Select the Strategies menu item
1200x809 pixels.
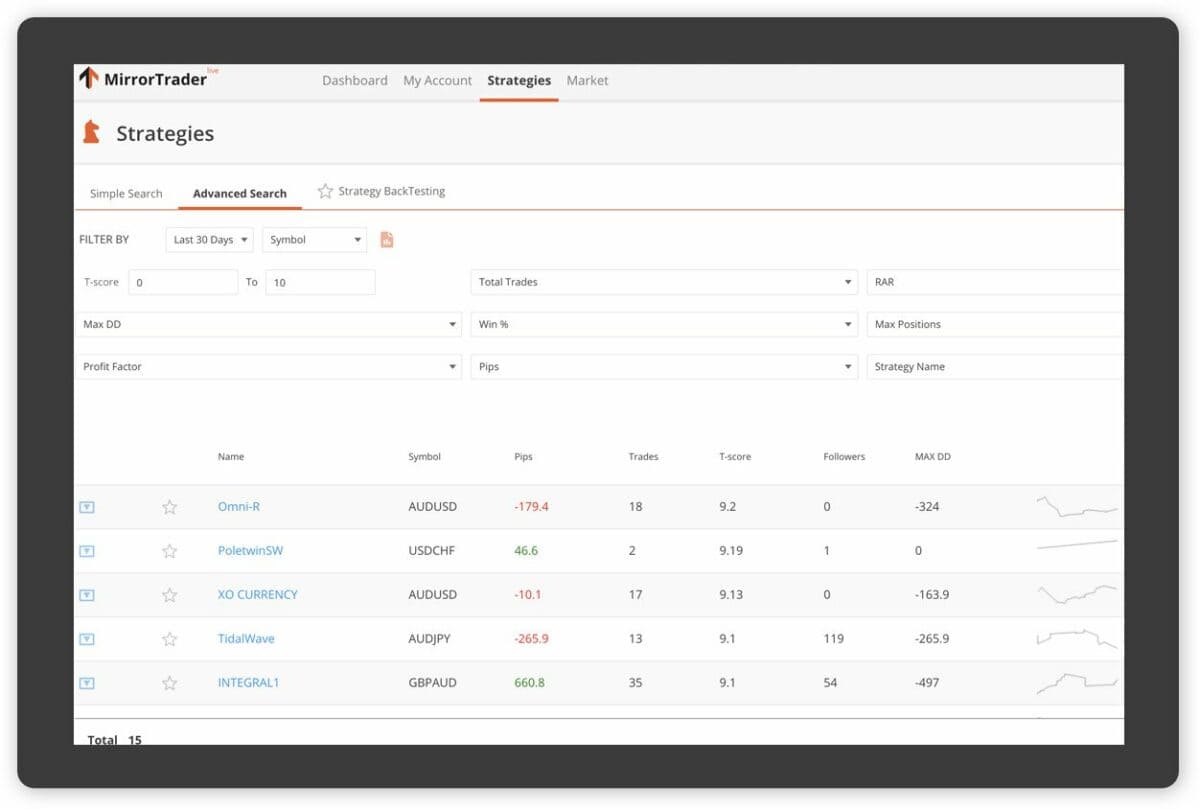click(x=519, y=81)
